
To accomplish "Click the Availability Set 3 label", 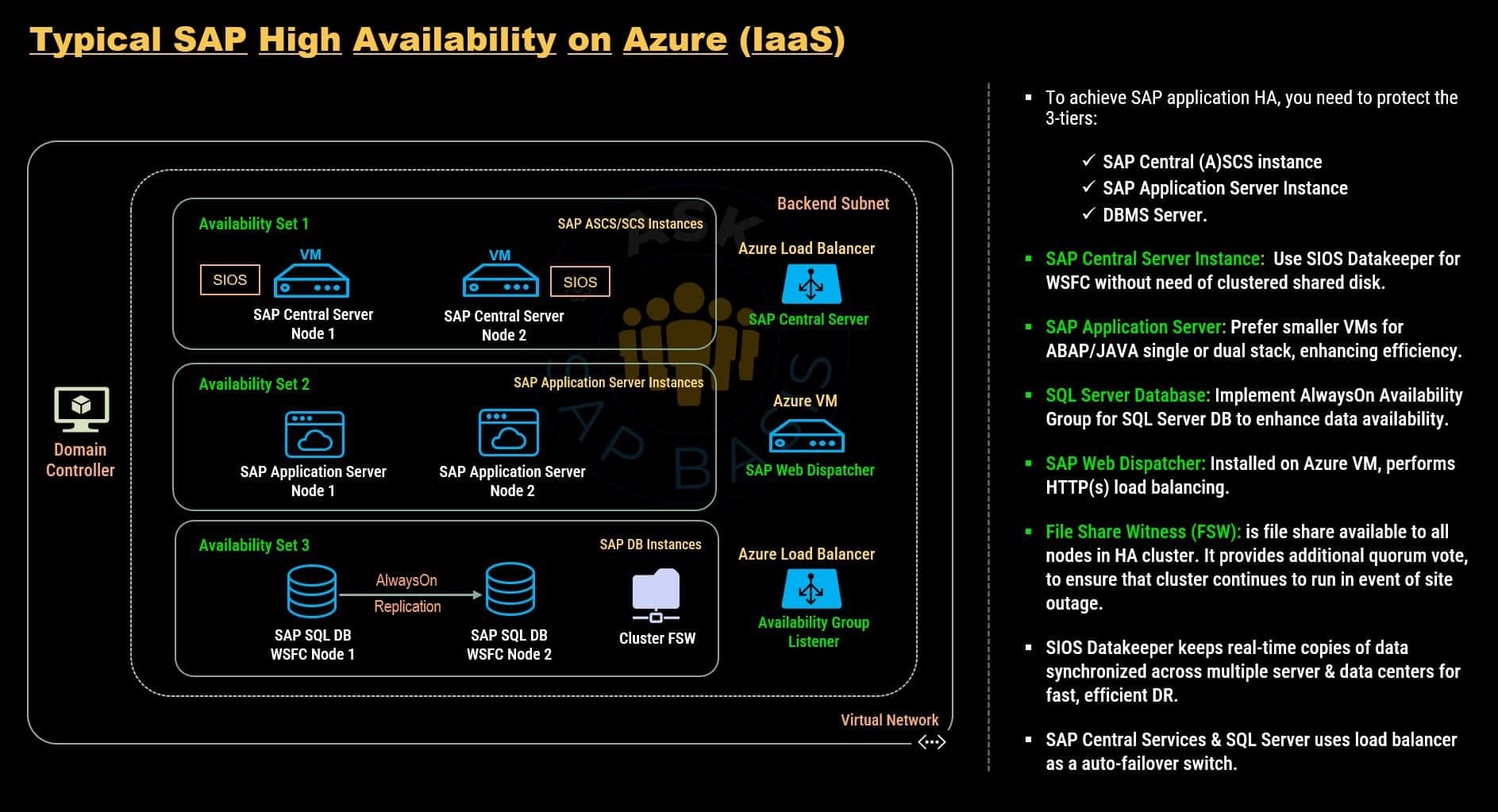I will (254, 545).
